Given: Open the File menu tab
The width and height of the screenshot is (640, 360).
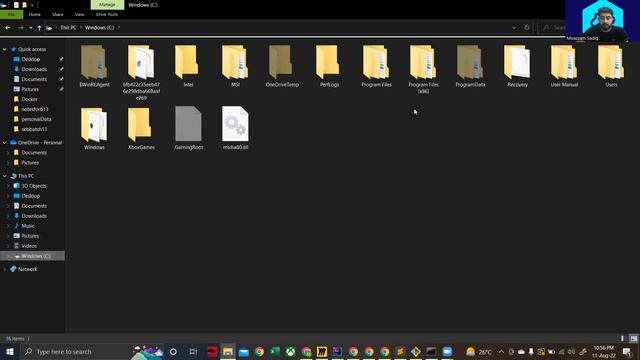Looking at the screenshot, I should 11,14.
